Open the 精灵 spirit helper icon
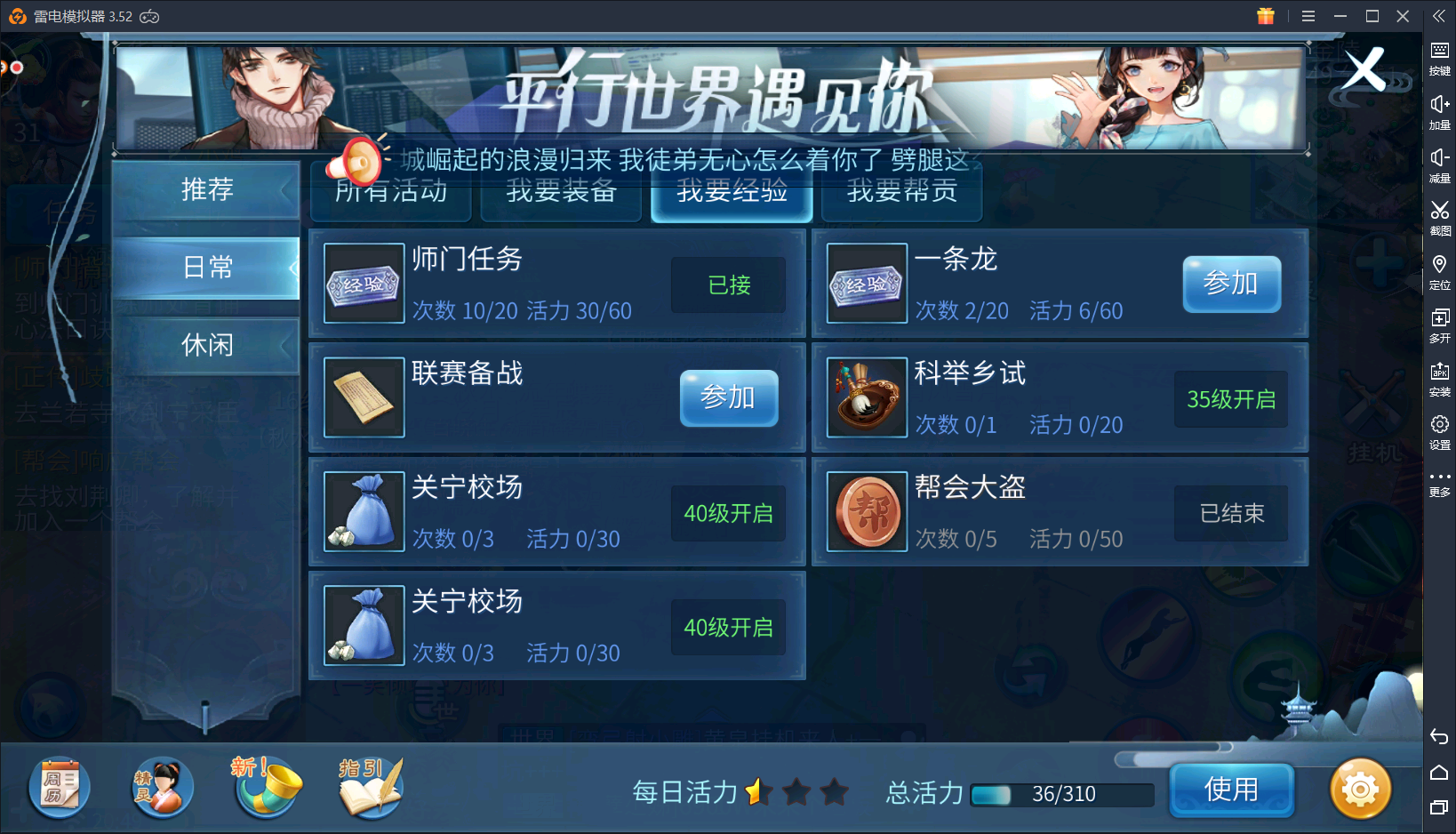Image resolution: width=1456 pixels, height=834 pixels. (x=162, y=788)
